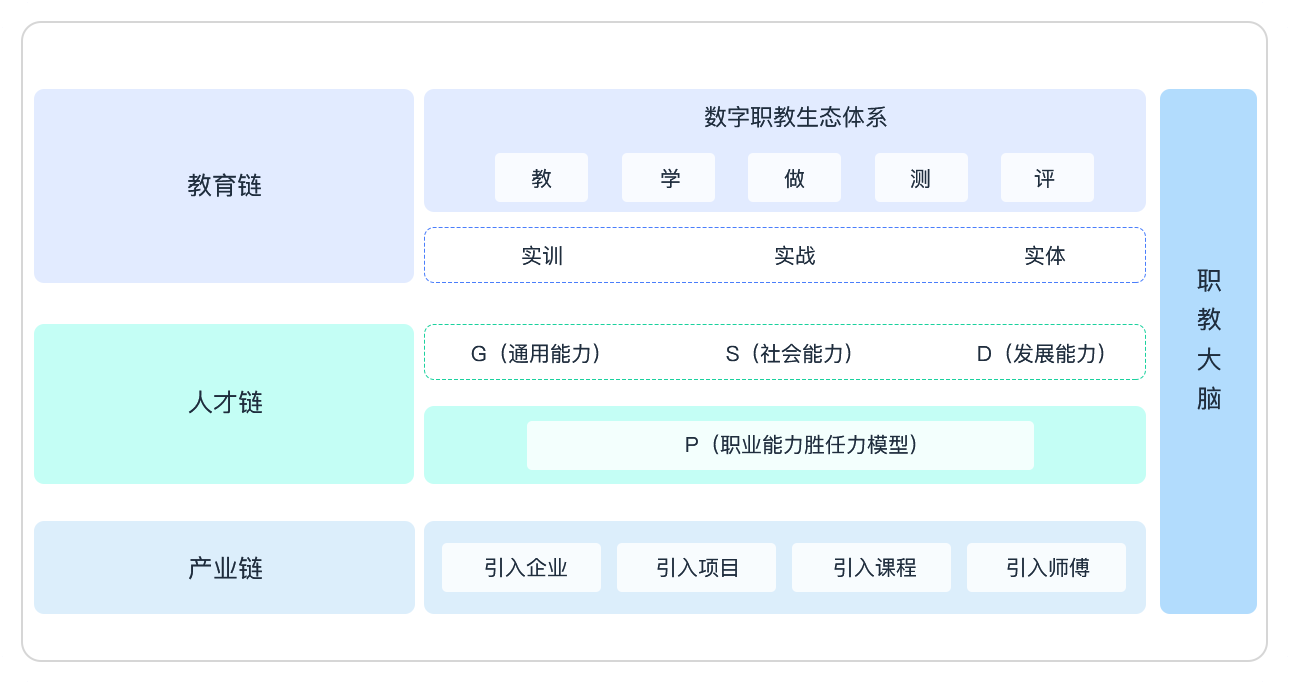This screenshot has width=1290, height=684.
Task: Select the 教 tile
Action: 541,178
